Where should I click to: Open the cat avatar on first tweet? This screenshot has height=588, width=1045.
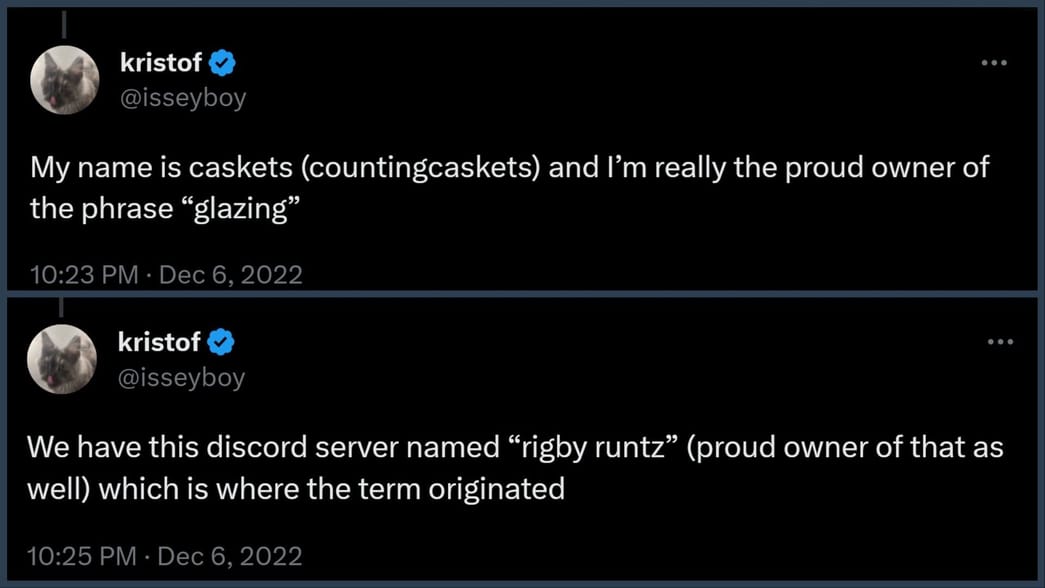click(x=65, y=80)
